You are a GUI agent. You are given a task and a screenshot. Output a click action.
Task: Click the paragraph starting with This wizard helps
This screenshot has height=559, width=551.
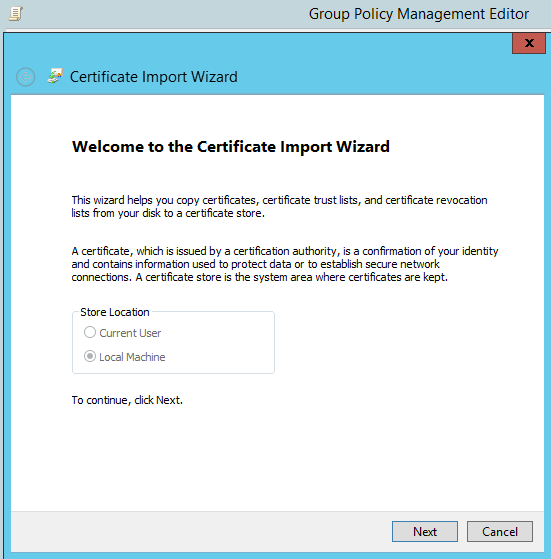click(x=279, y=206)
